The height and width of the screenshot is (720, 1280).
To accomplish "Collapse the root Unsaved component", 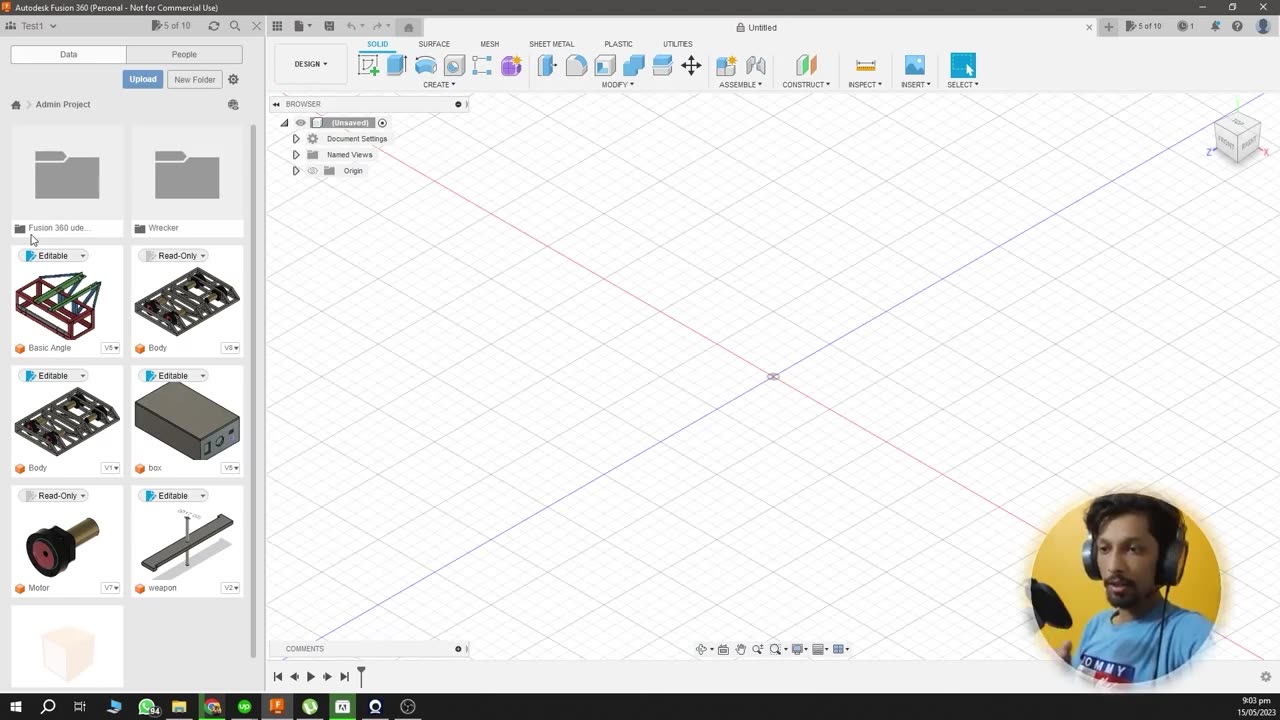I will pos(284,123).
